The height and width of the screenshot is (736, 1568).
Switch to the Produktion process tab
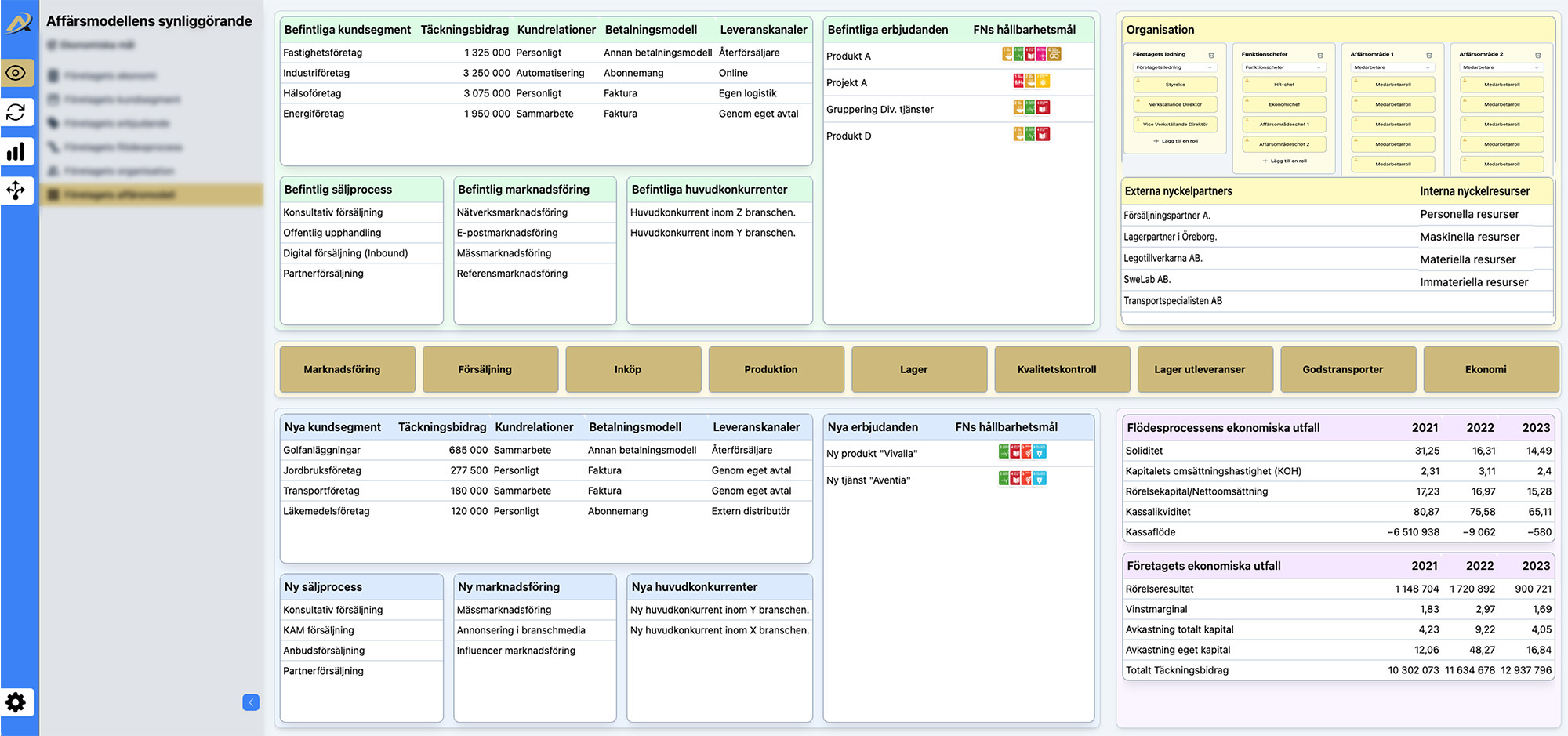(771, 369)
